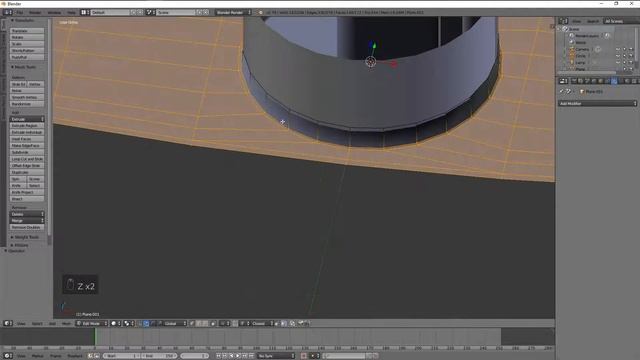640x360 pixels.
Task: Toggle limit selection to visible
Action: pos(213,323)
